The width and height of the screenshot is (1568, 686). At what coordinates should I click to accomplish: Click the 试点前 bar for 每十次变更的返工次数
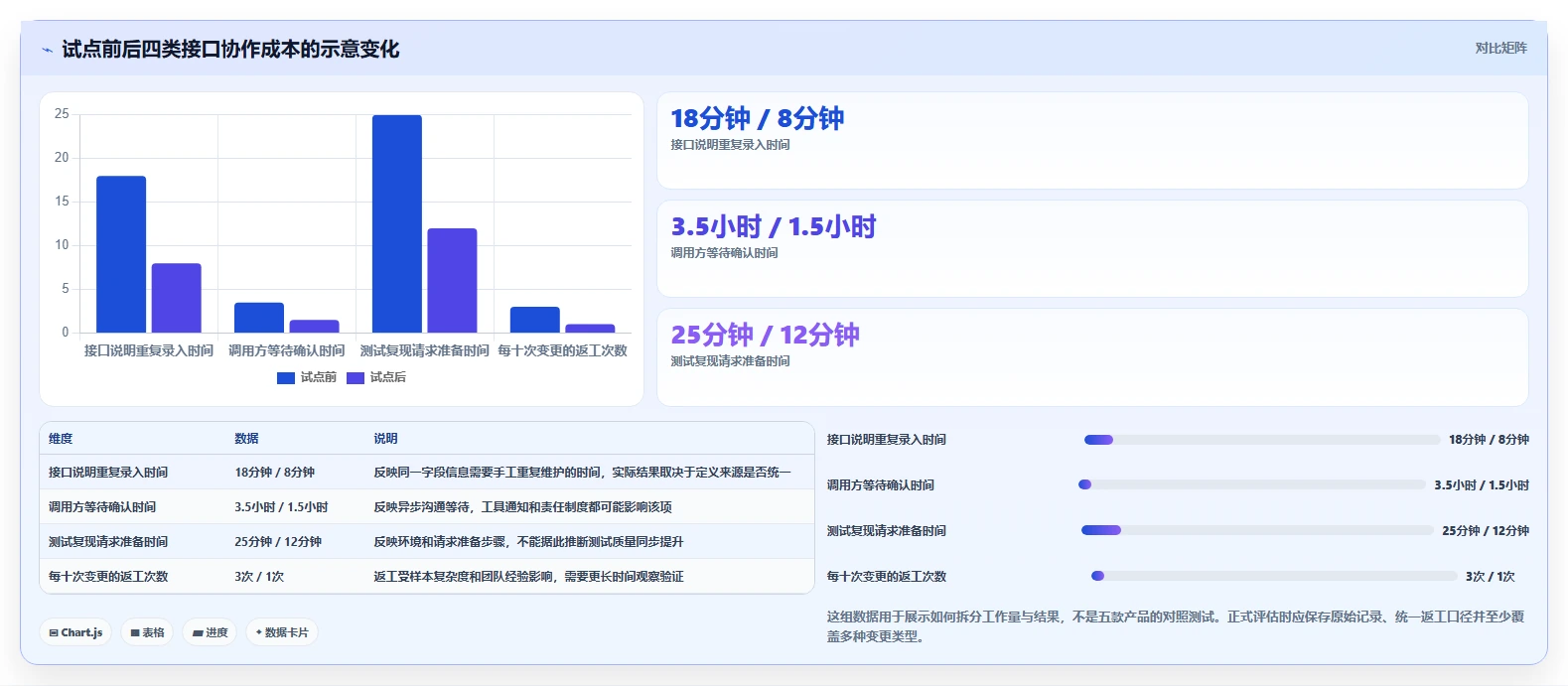point(535,320)
